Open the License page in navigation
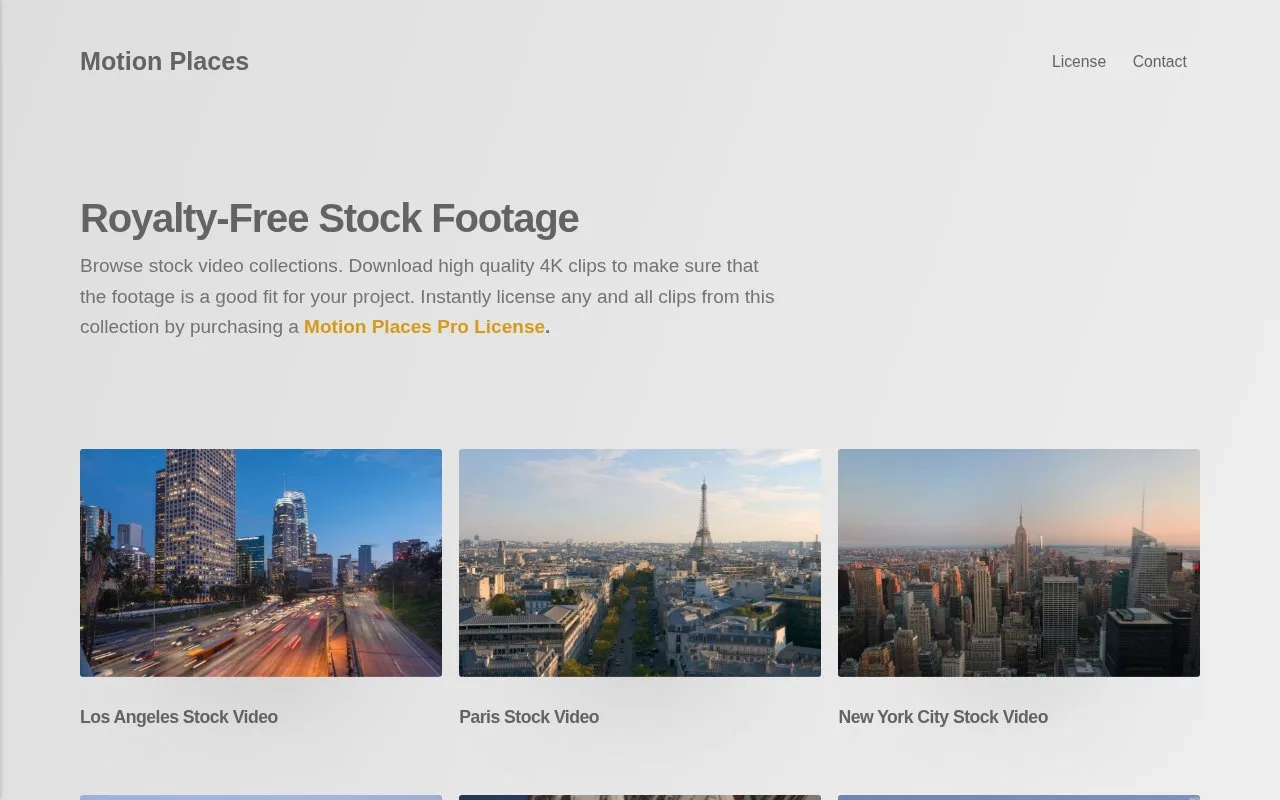This screenshot has width=1280, height=800. coord(1078,62)
